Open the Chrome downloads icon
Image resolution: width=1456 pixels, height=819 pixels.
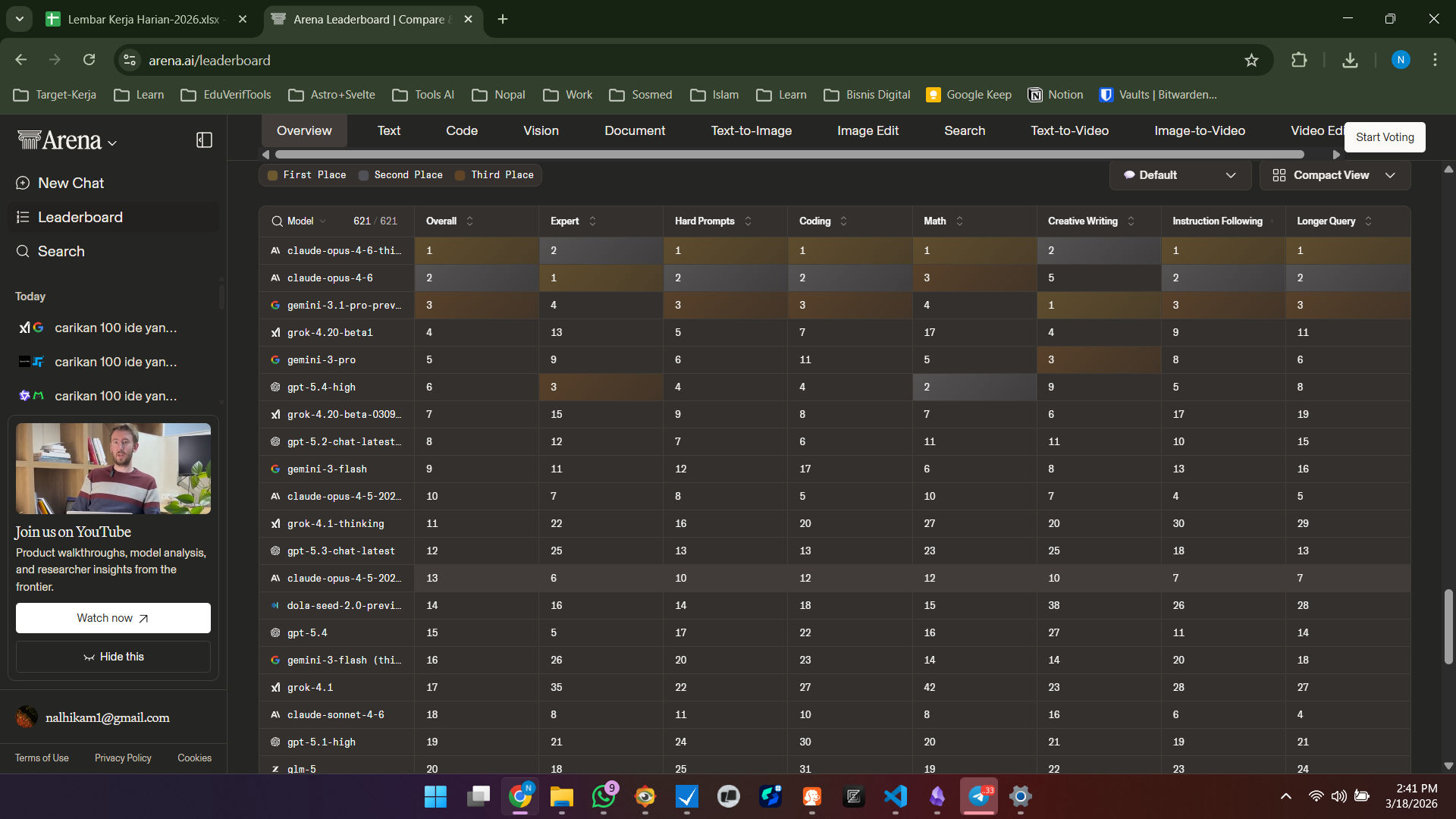click(x=1350, y=60)
